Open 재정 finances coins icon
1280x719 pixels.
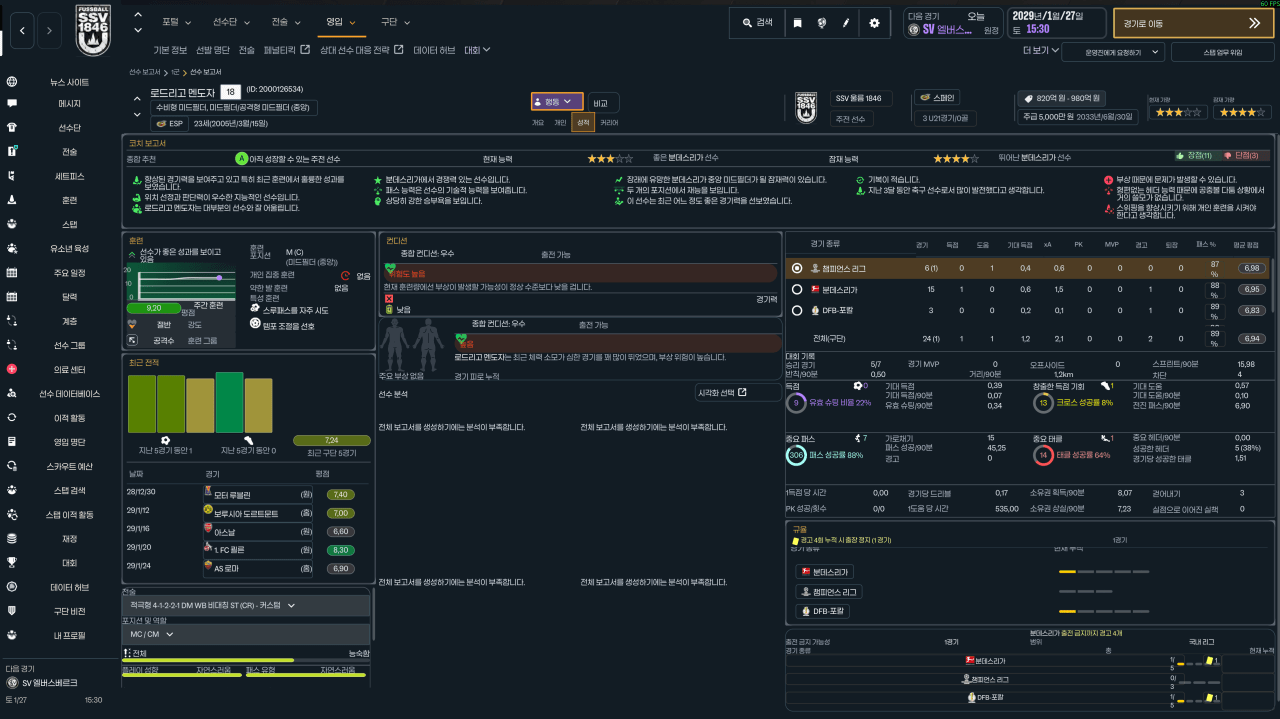12,538
